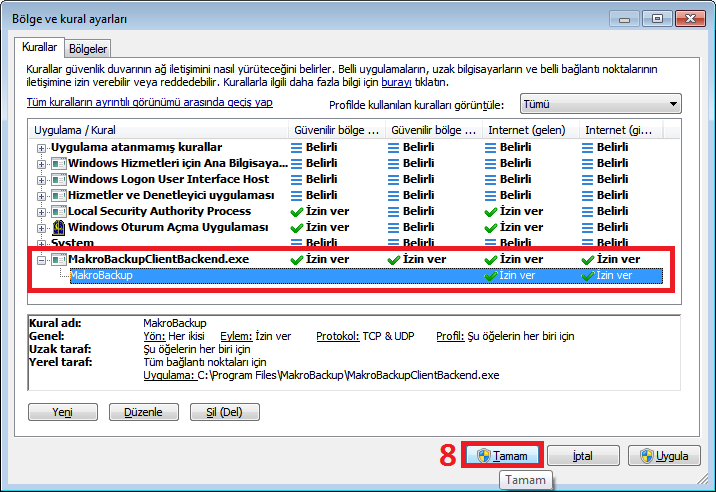Screen dimensions: 716x492
Task: Click Windows Logon User Interface Host icon
Action: [58, 180]
